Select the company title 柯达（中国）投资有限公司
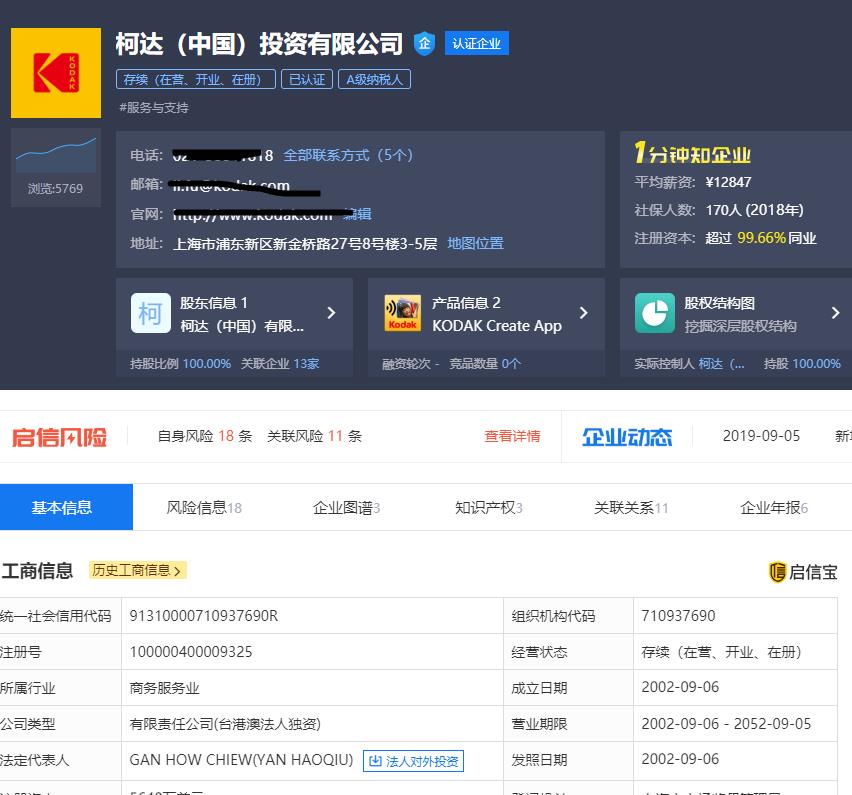This screenshot has width=852, height=795. click(x=259, y=43)
